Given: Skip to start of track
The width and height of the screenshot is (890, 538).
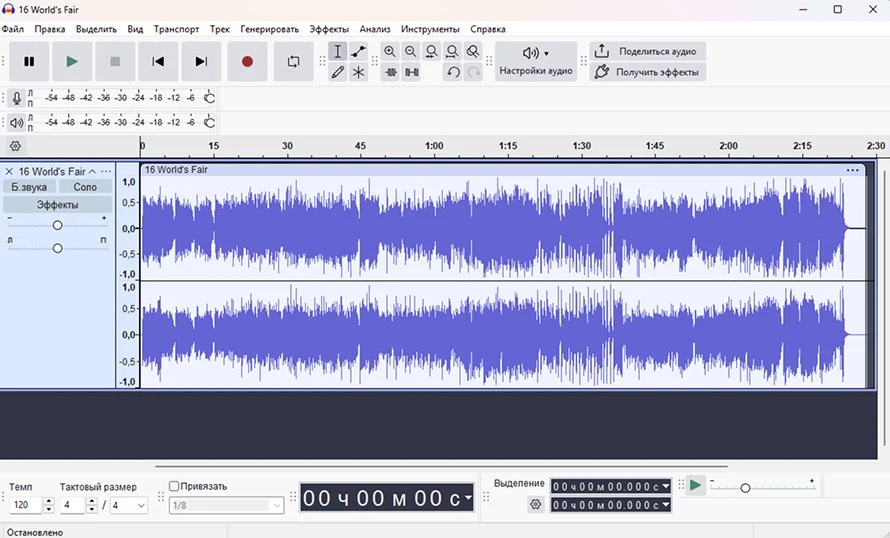Looking at the screenshot, I should (158, 61).
